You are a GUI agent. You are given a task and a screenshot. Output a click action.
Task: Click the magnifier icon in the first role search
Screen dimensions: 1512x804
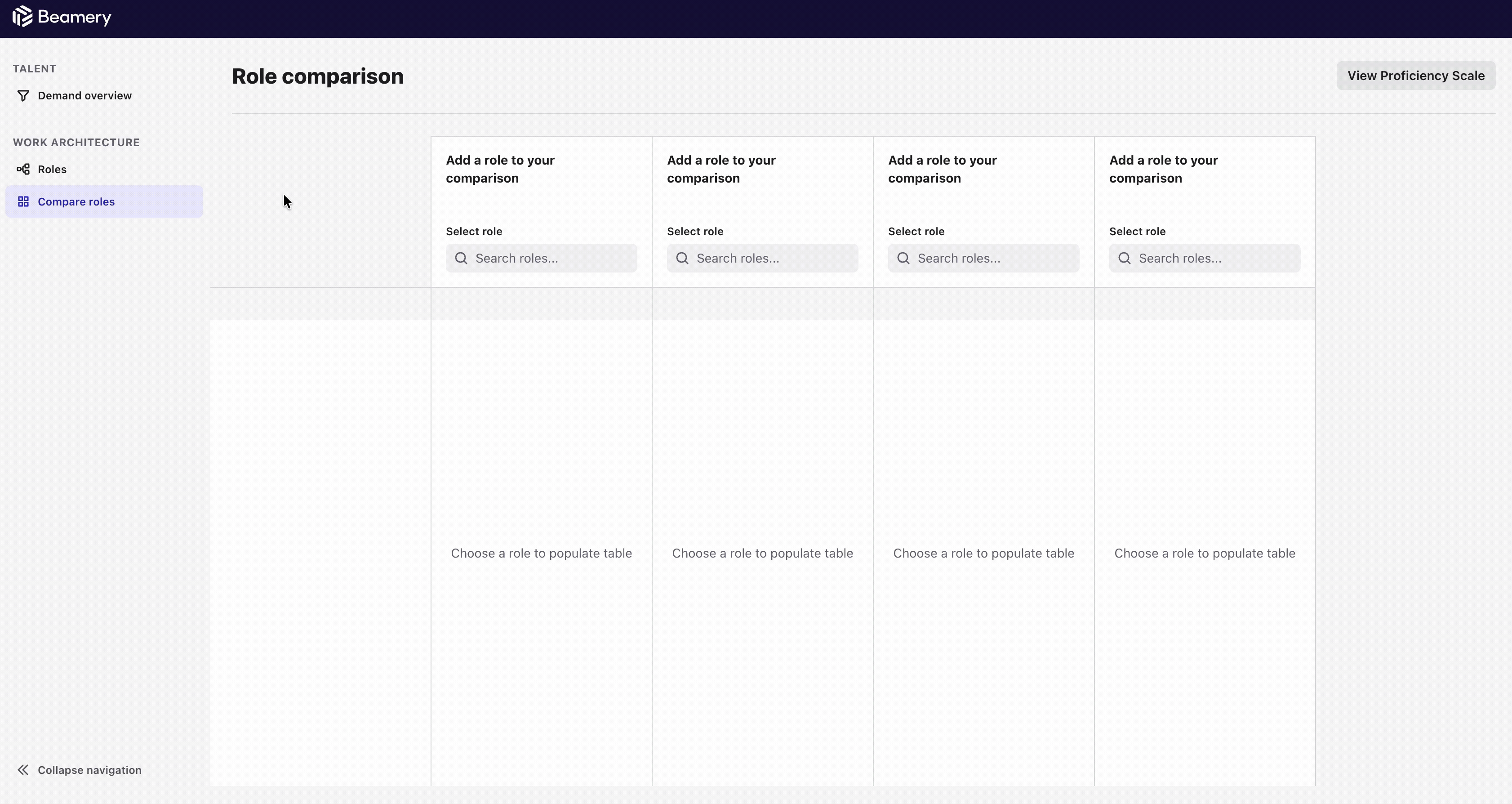click(x=461, y=259)
